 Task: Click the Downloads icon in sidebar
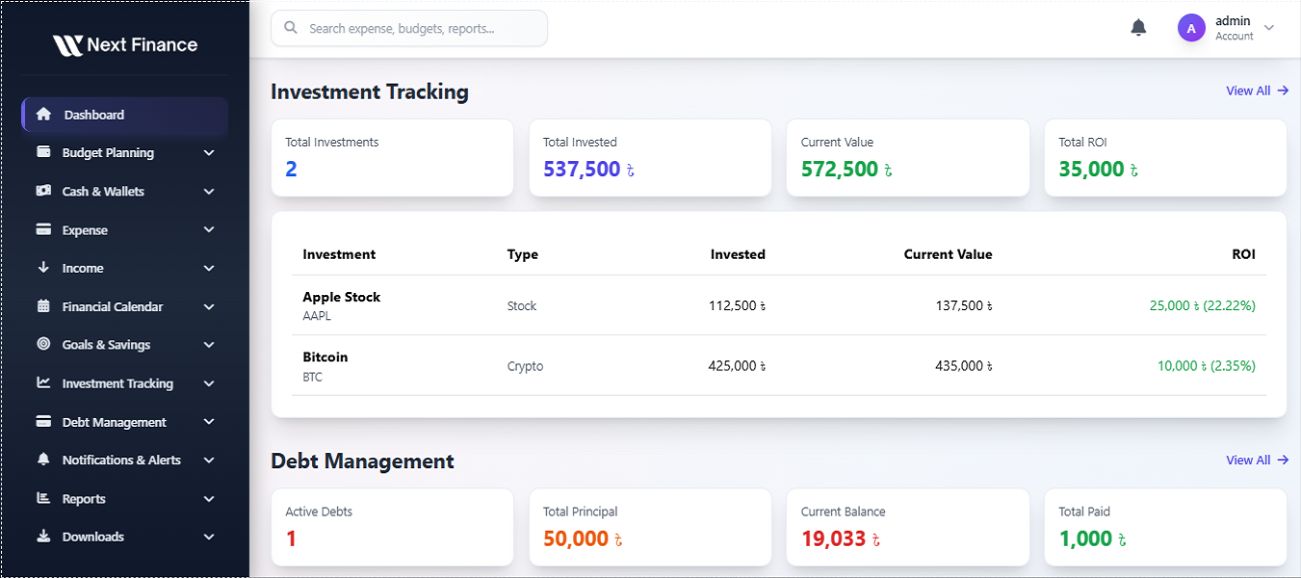pyautogui.click(x=43, y=536)
